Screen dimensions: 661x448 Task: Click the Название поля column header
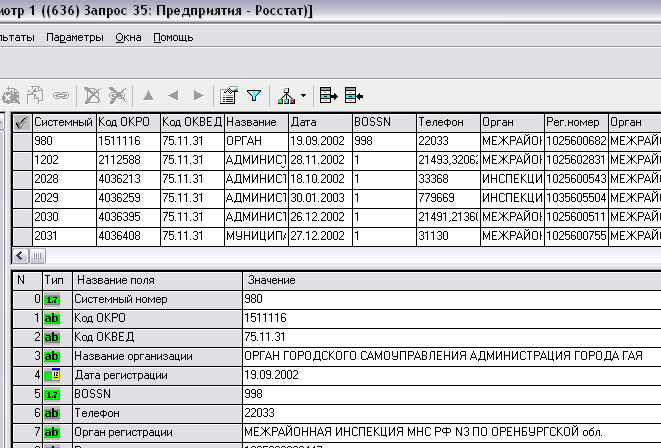tap(157, 280)
